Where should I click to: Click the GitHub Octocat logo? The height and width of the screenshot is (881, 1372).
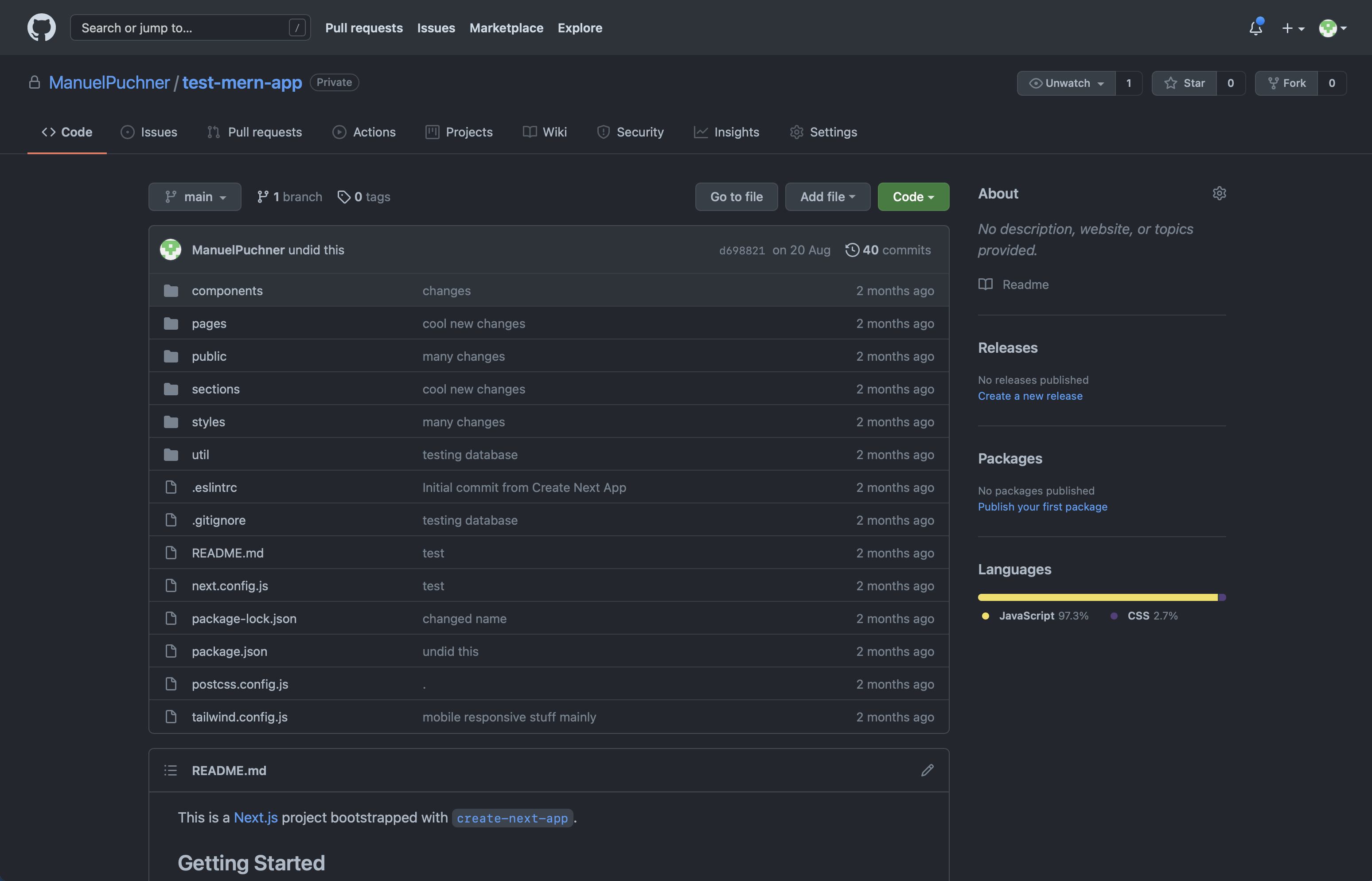[x=41, y=27]
